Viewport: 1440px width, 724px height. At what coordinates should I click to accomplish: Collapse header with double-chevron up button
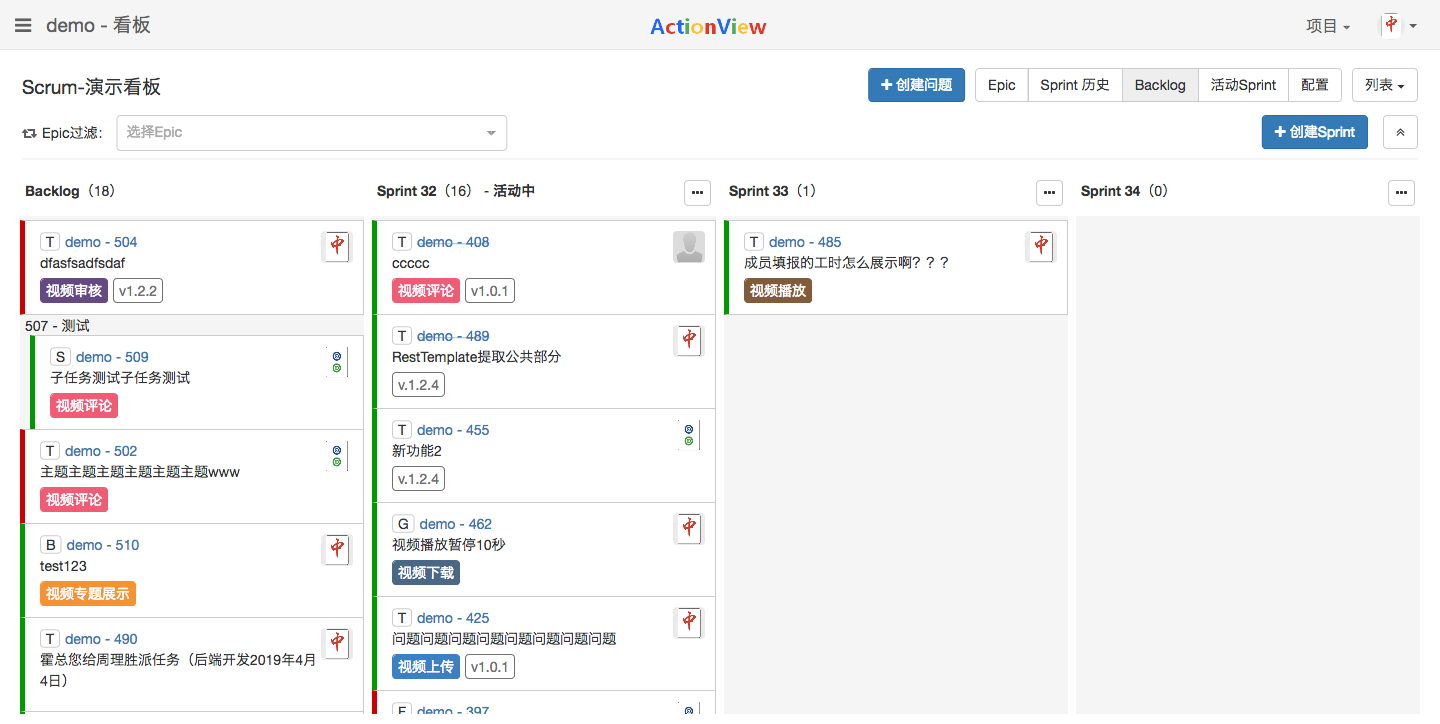click(x=1400, y=132)
